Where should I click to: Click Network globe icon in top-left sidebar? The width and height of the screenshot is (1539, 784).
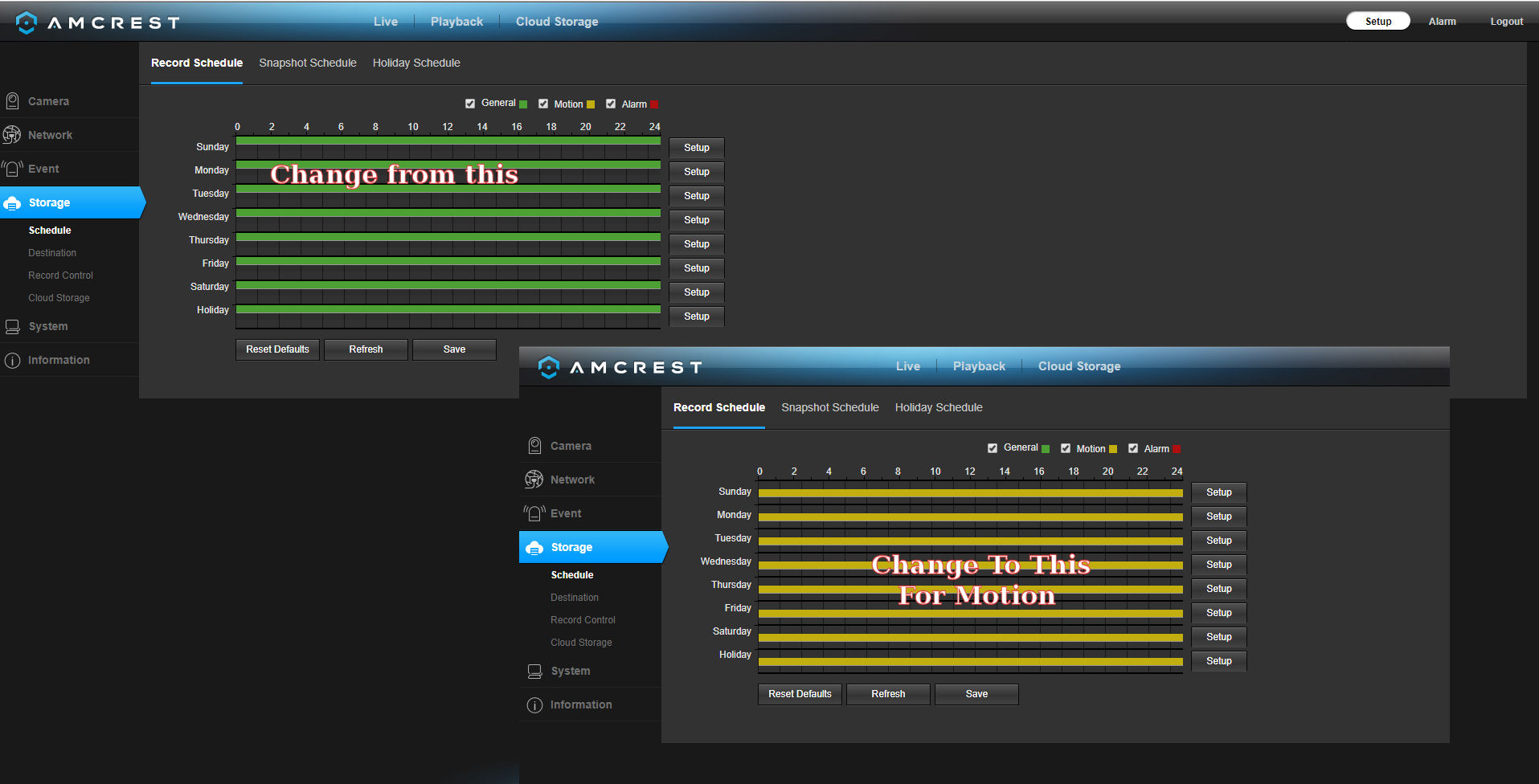point(12,135)
